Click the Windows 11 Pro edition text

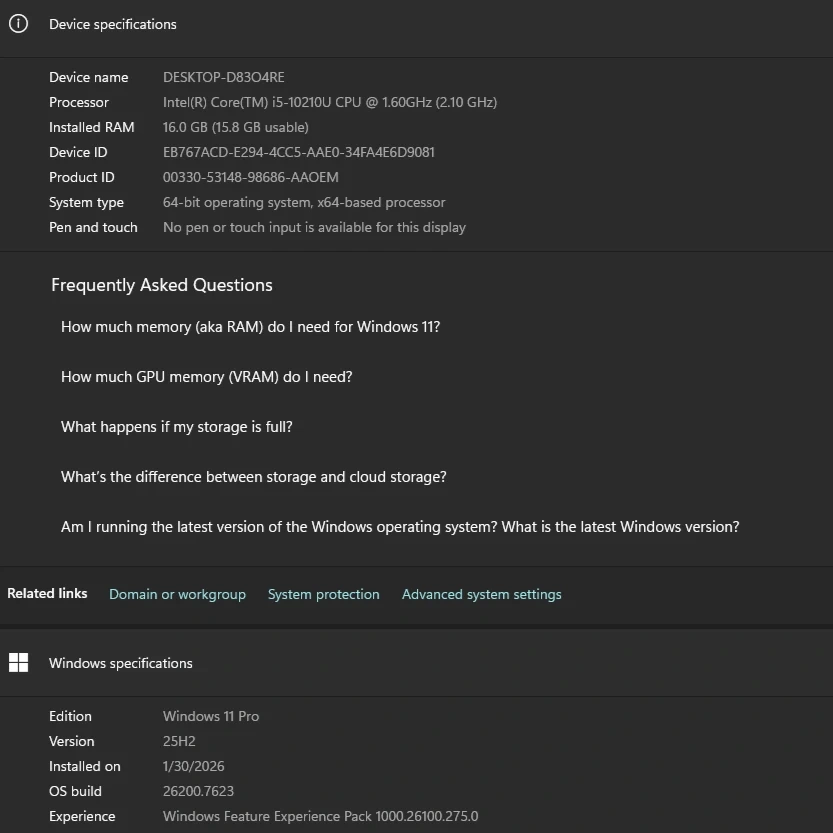click(210, 716)
